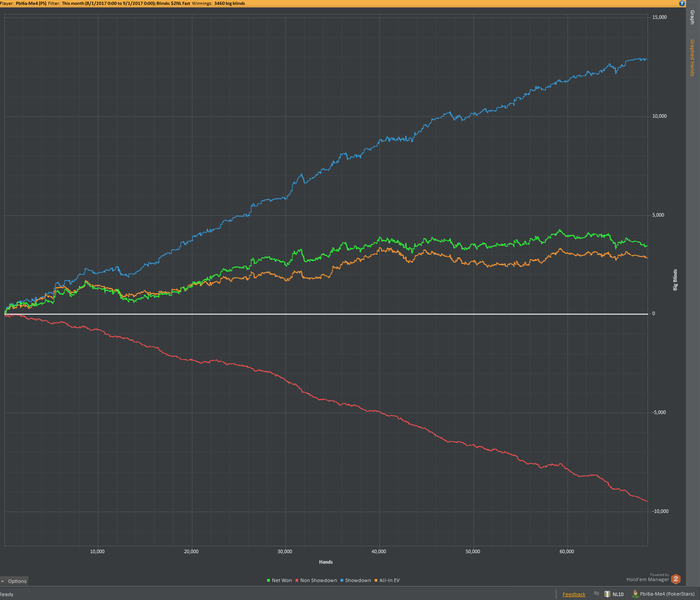Click the Hands axis title
Viewport: 700px width, 600px height.
pos(325,562)
